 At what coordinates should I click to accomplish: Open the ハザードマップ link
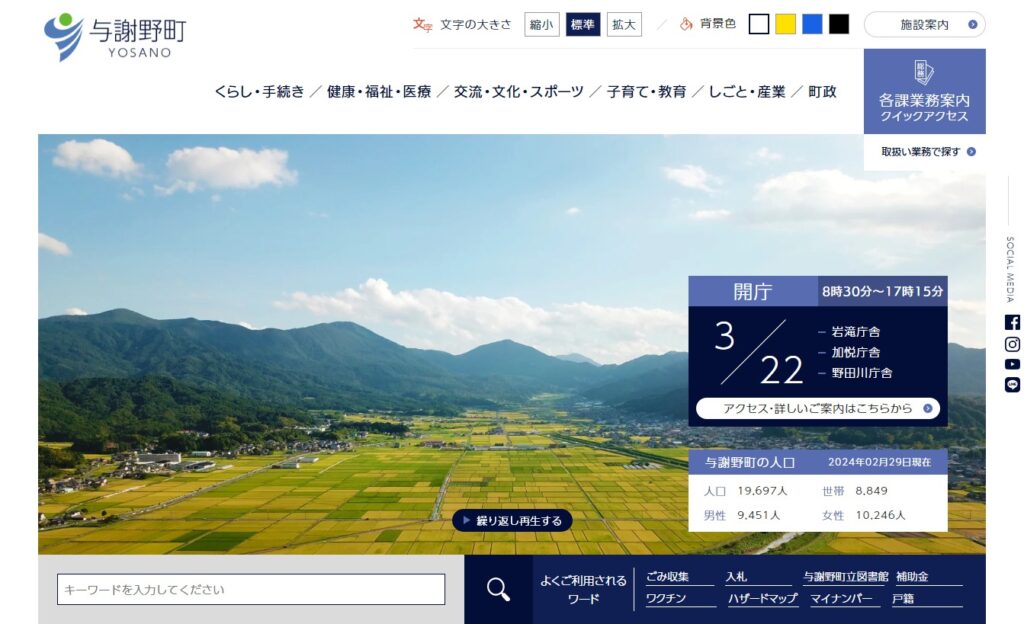click(762, 599)
